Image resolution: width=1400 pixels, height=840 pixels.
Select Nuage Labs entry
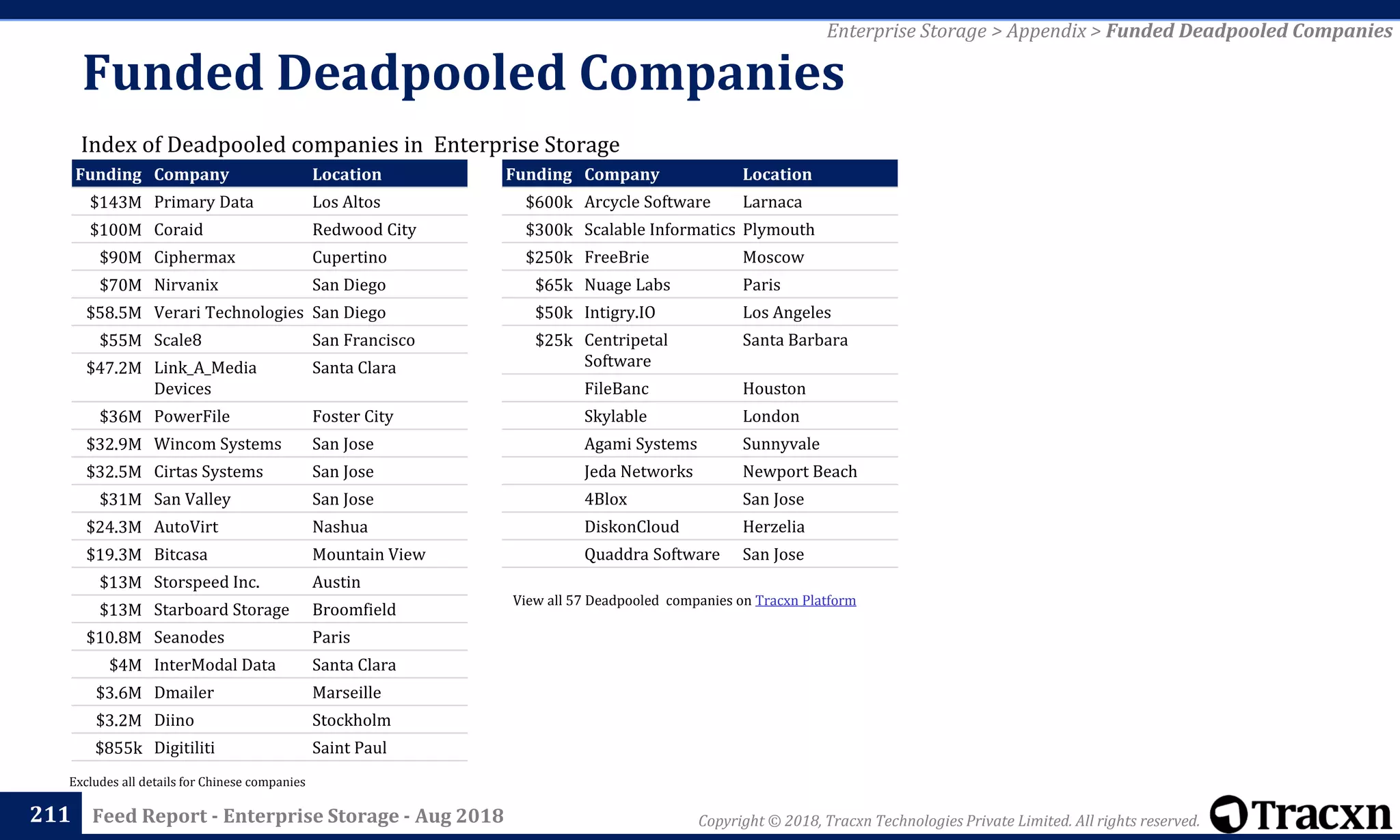coord(628,285)
